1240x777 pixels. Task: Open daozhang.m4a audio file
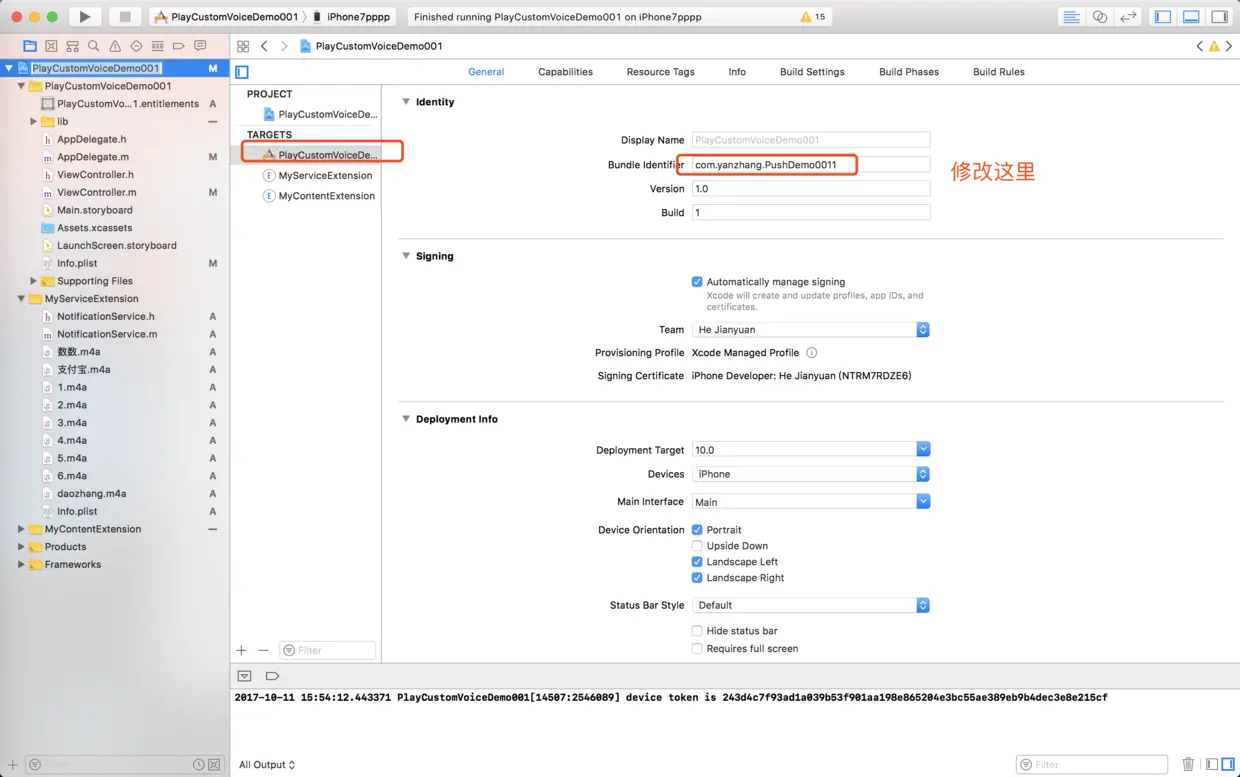coord(91,494)
